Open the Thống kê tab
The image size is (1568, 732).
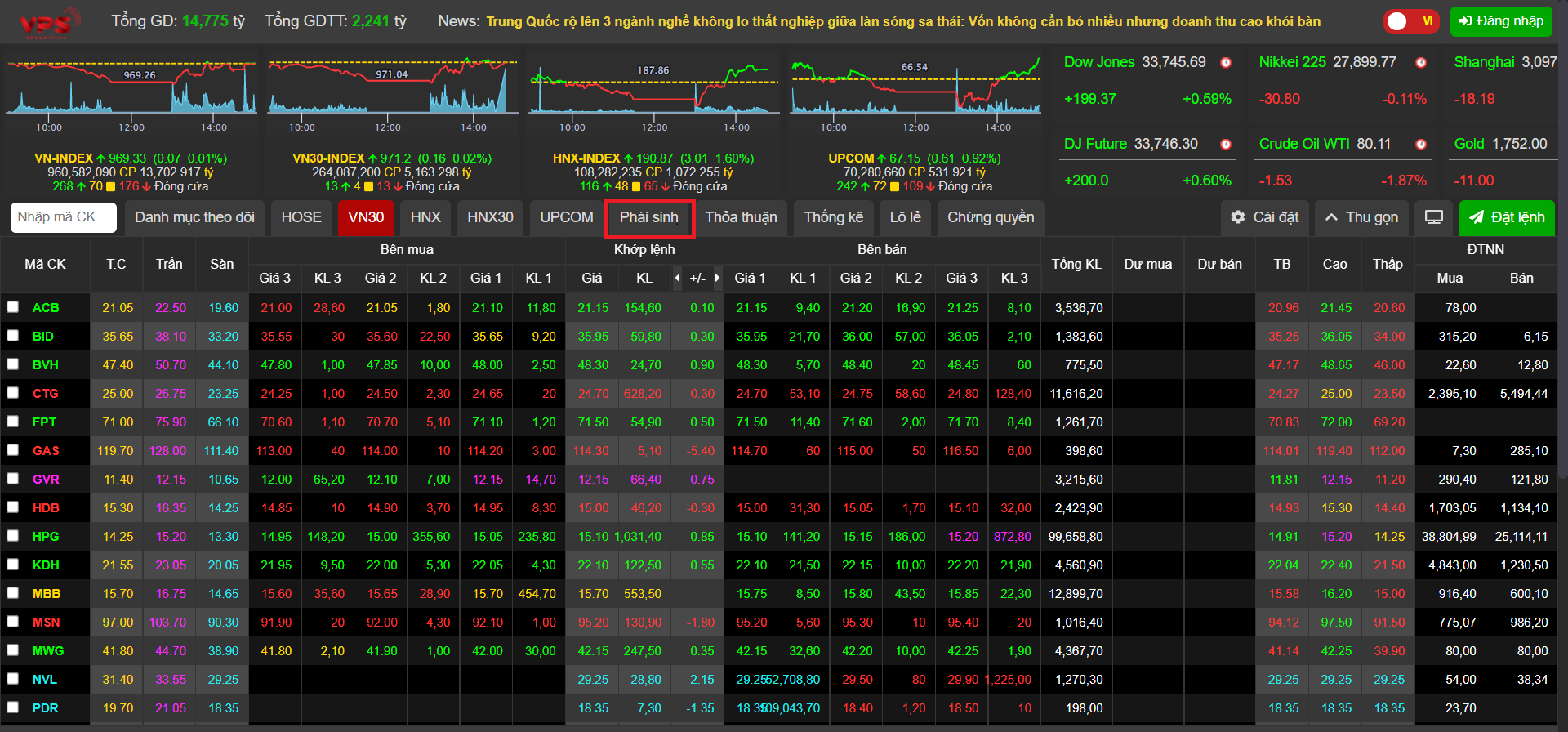[x=834, y=217]
